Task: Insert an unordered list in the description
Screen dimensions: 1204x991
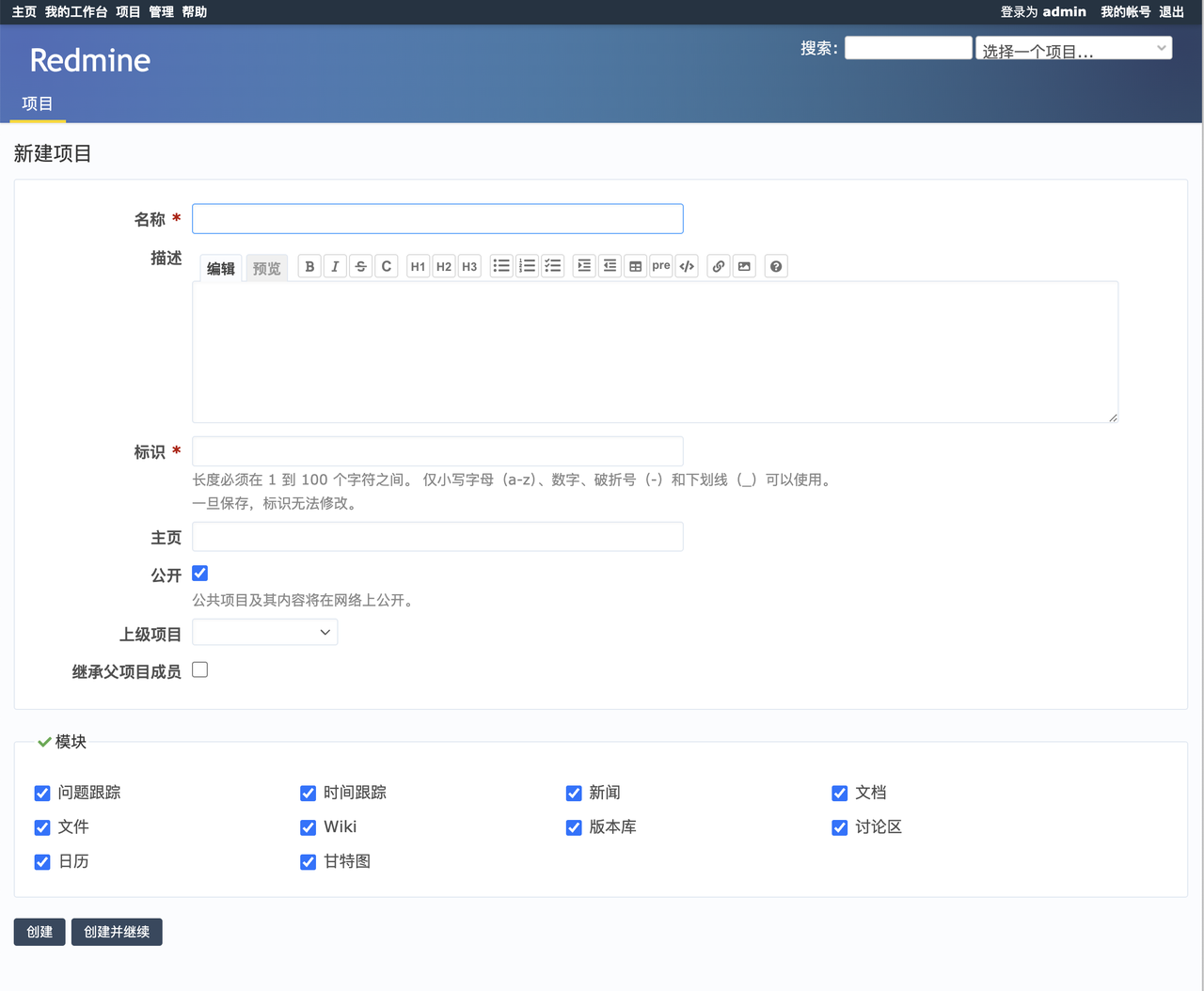Action: (x=500, y=266)
